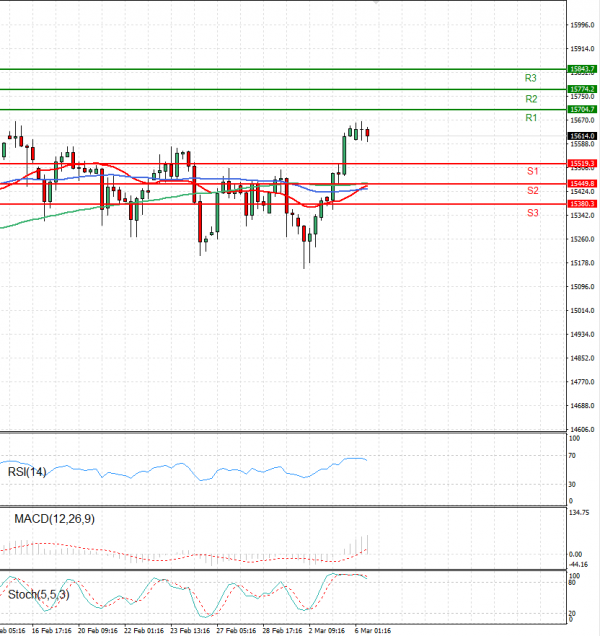
Task: Select the current price 15614.0 tag
Action: click(582, 136)
